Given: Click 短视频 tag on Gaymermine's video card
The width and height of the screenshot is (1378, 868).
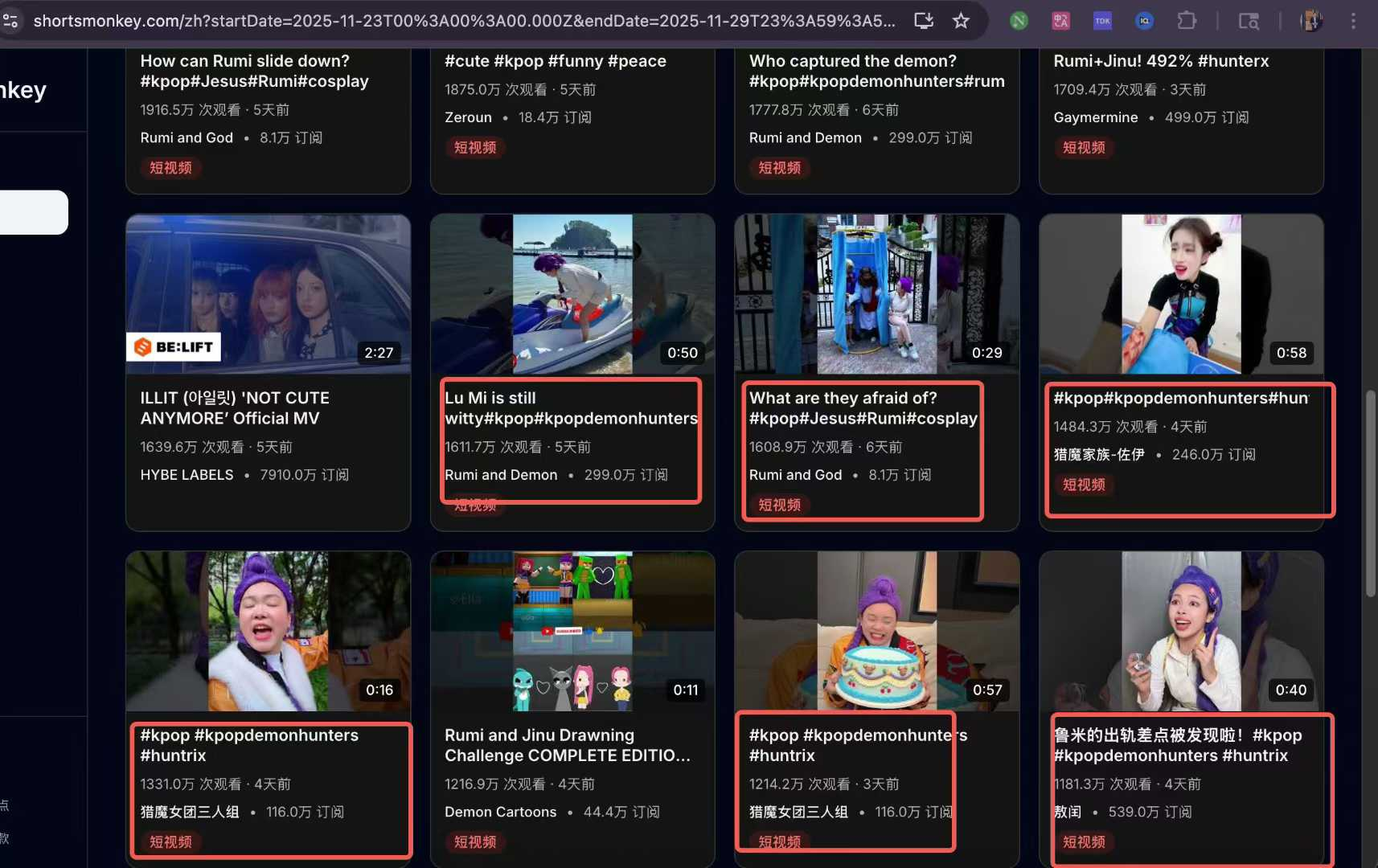Looking at the screenshot, I should click(1084, 148).
